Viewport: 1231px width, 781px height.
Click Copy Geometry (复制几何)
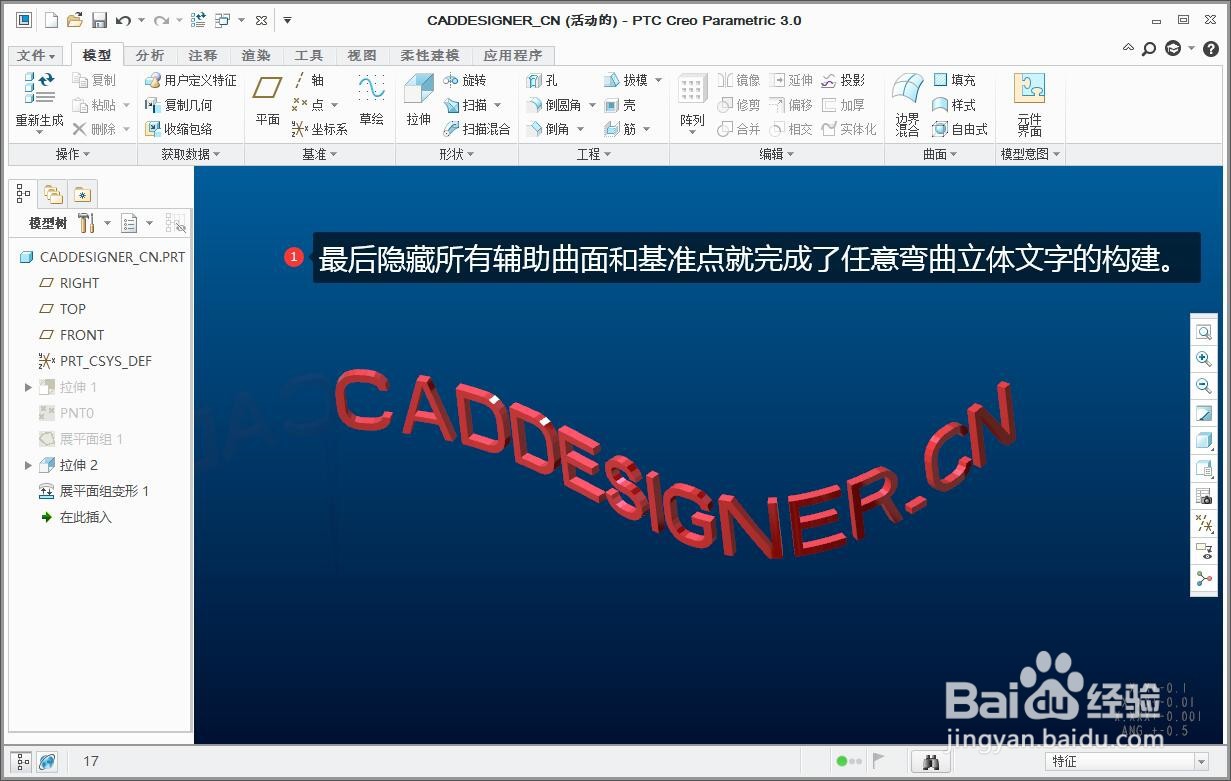178,105
